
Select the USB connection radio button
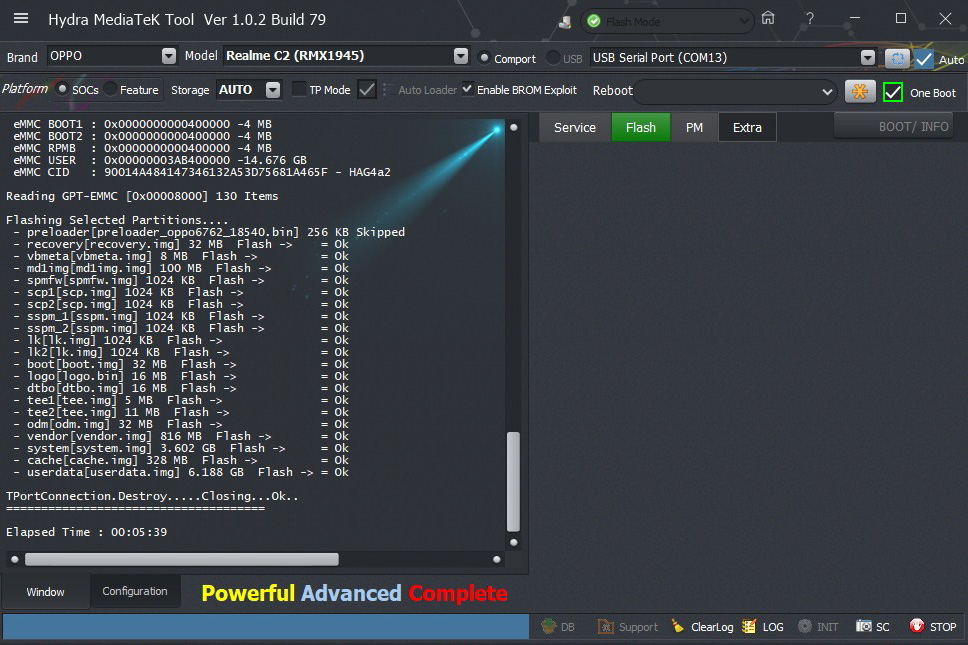coord(553,58)
